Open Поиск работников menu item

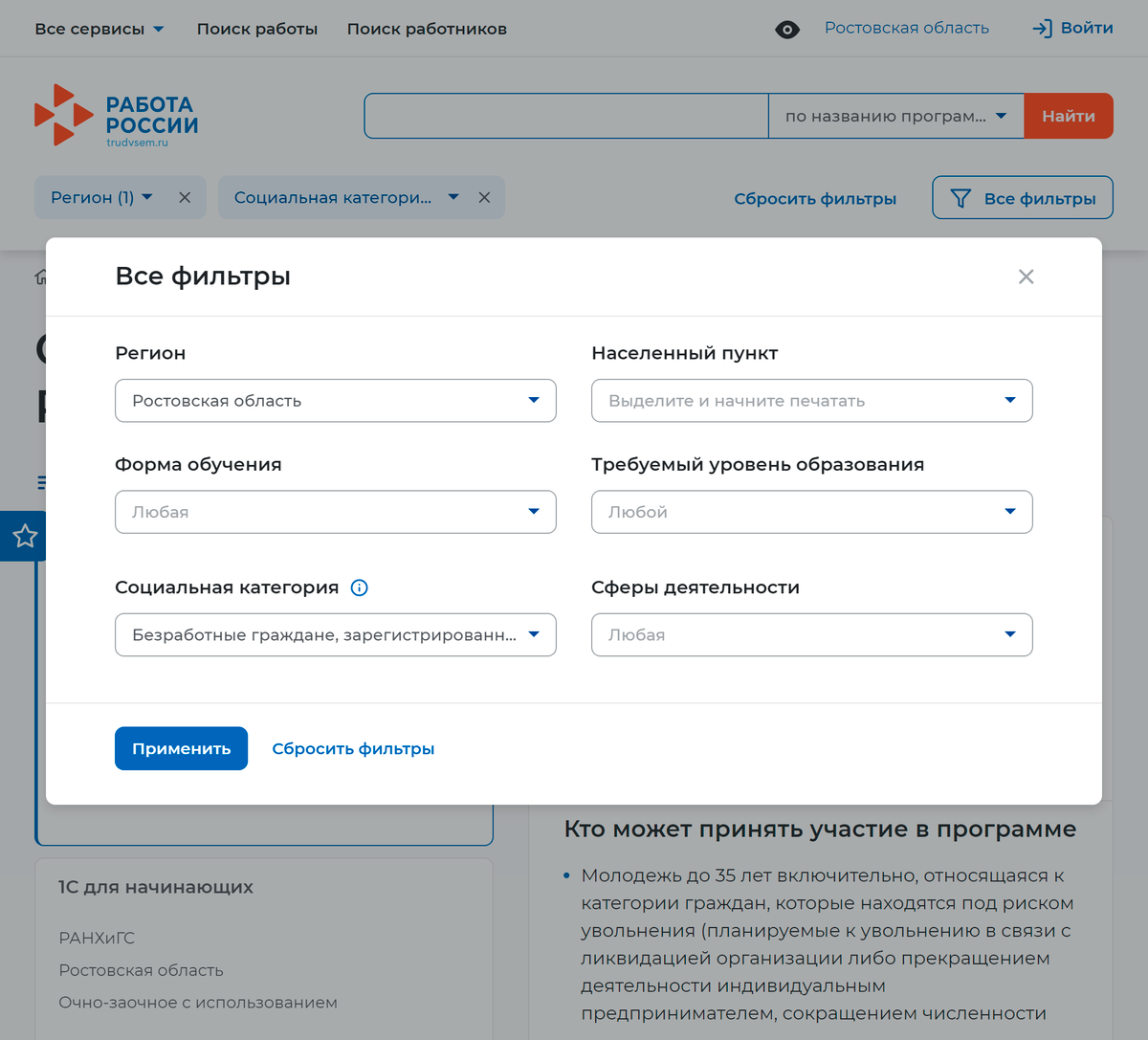(x=427, y=30)
